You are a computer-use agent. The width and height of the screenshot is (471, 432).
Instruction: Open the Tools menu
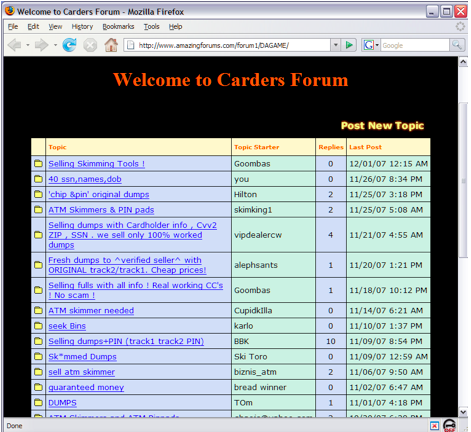151,26
